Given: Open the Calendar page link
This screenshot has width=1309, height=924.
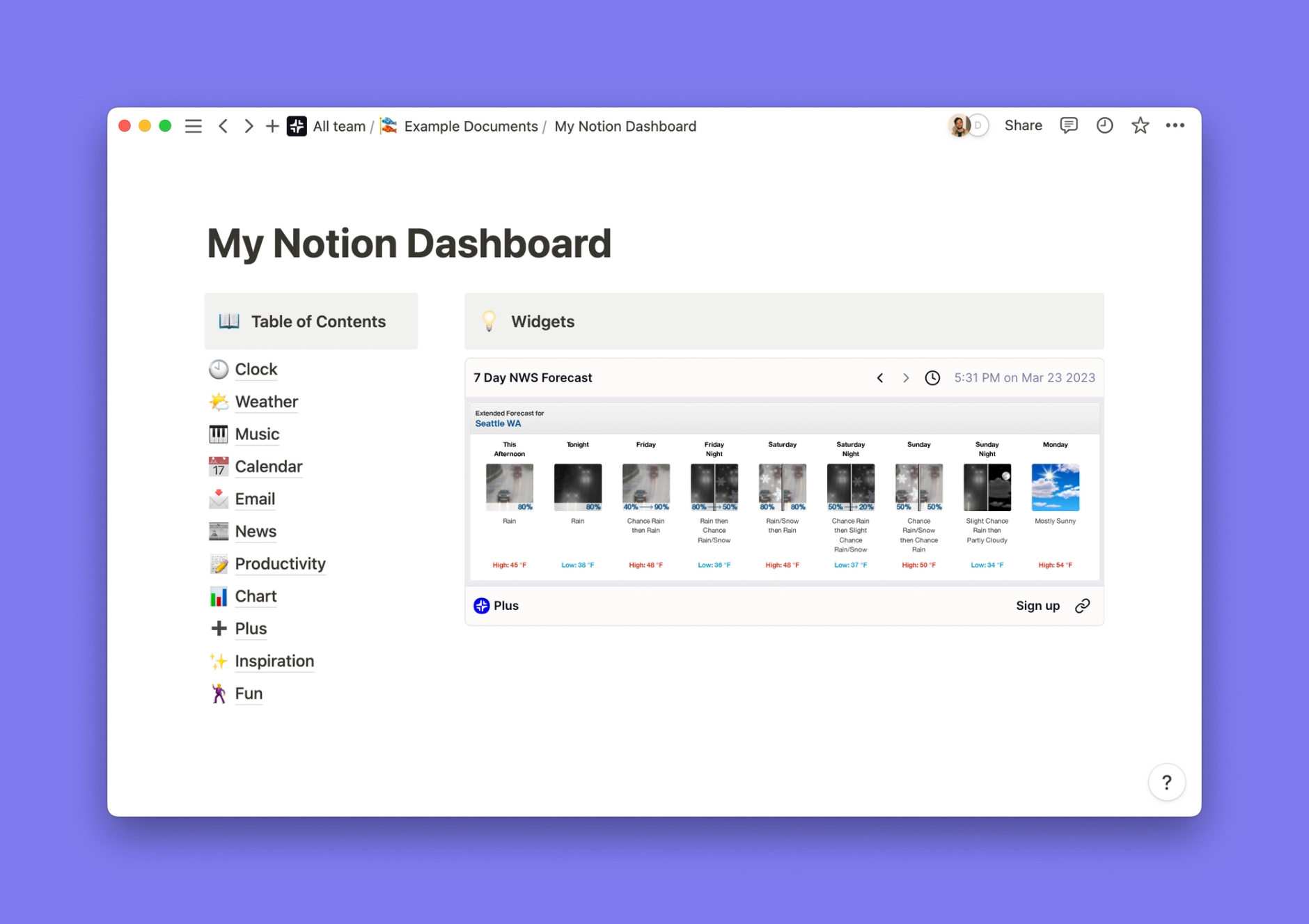Looking at the screenshot, I should click(268, 467).
